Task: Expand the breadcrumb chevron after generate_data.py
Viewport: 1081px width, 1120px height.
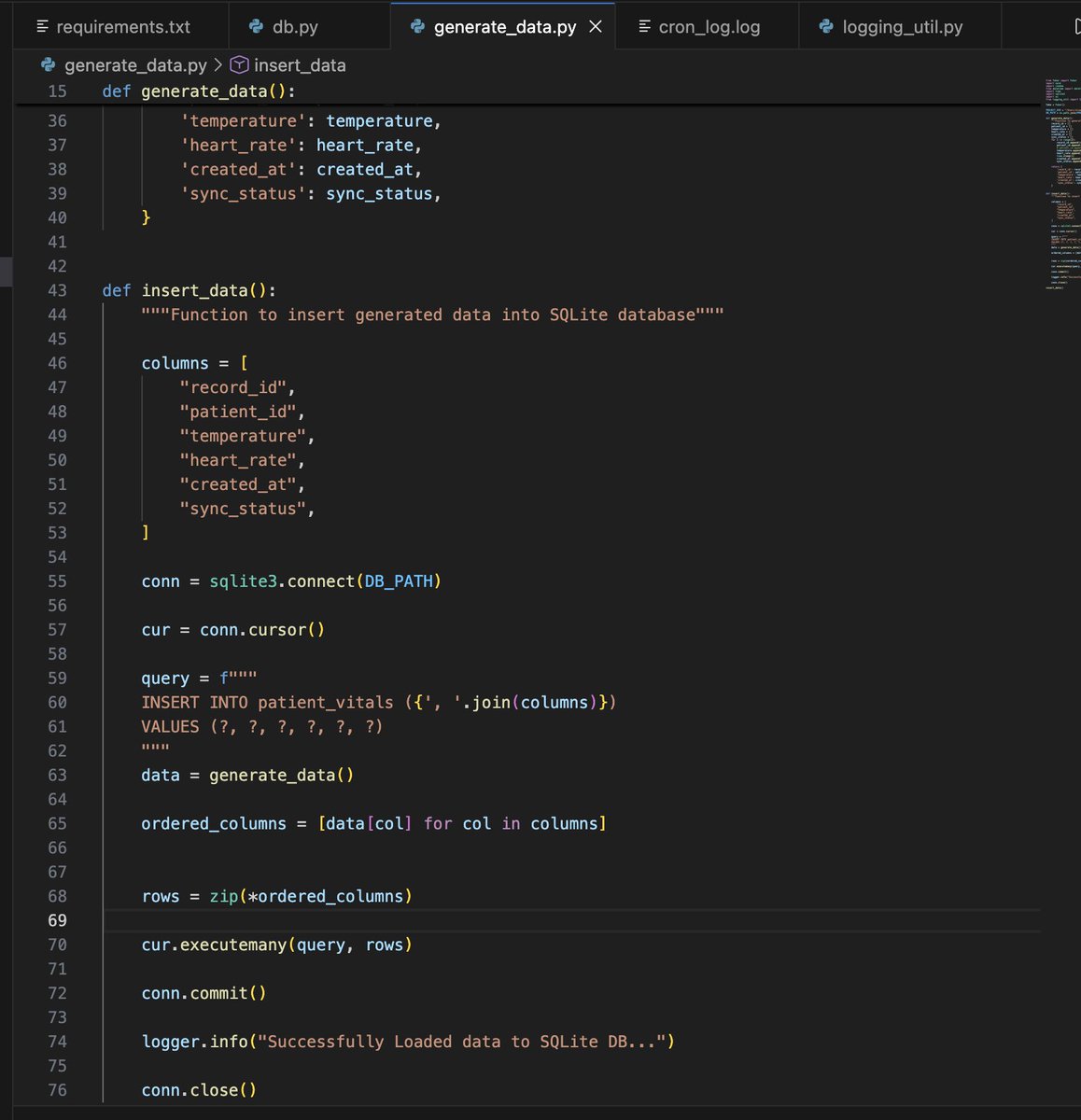Action: tap(218, 65)
